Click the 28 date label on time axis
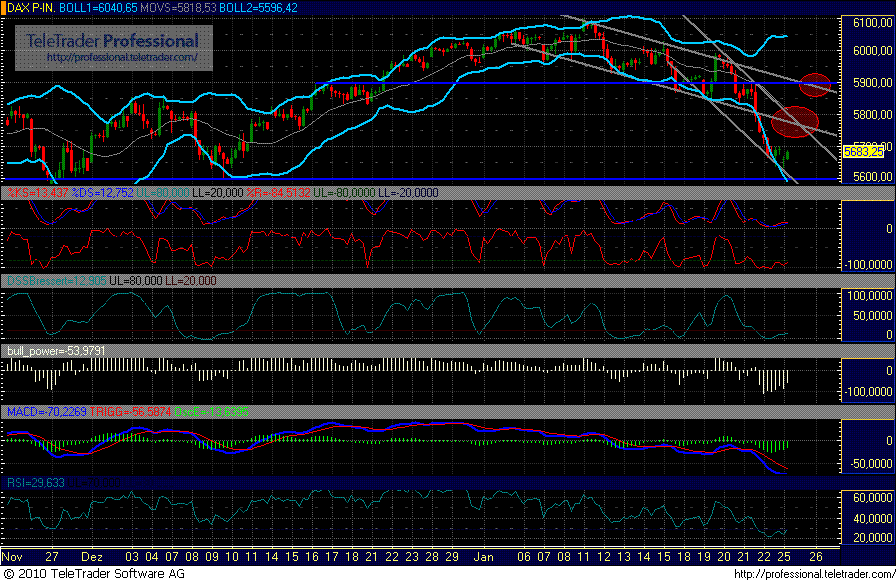Image resolution: width=896 pixels, height=583 pixels. [432, 557]
